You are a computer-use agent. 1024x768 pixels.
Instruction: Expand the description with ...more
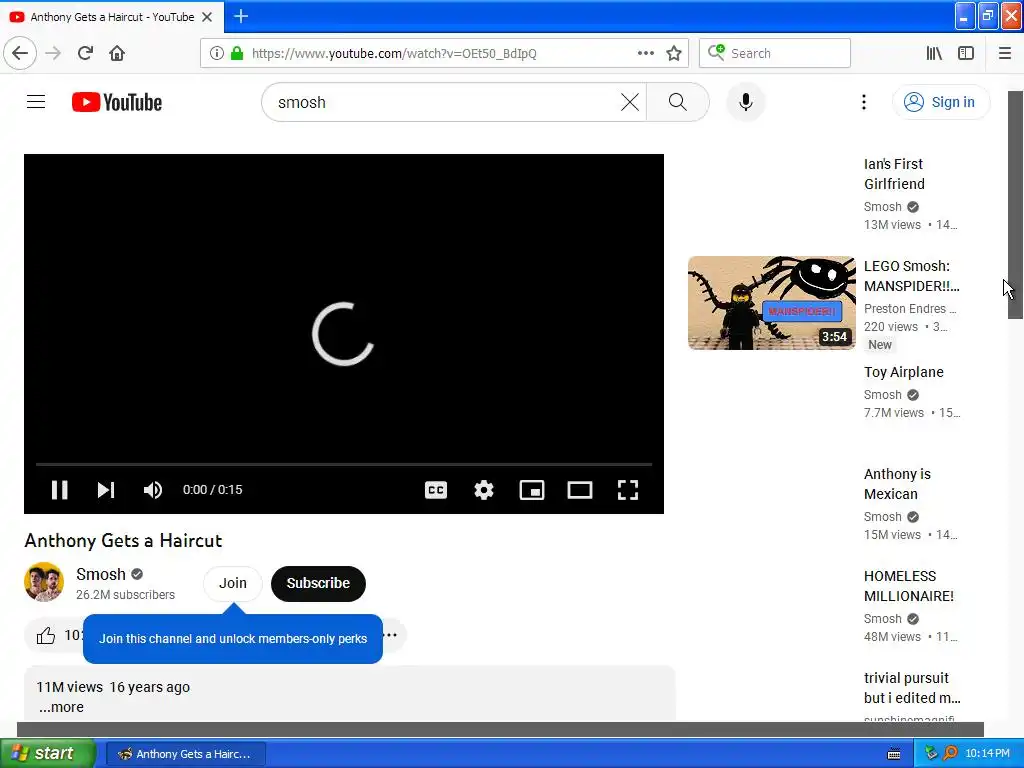coord(61,707)
